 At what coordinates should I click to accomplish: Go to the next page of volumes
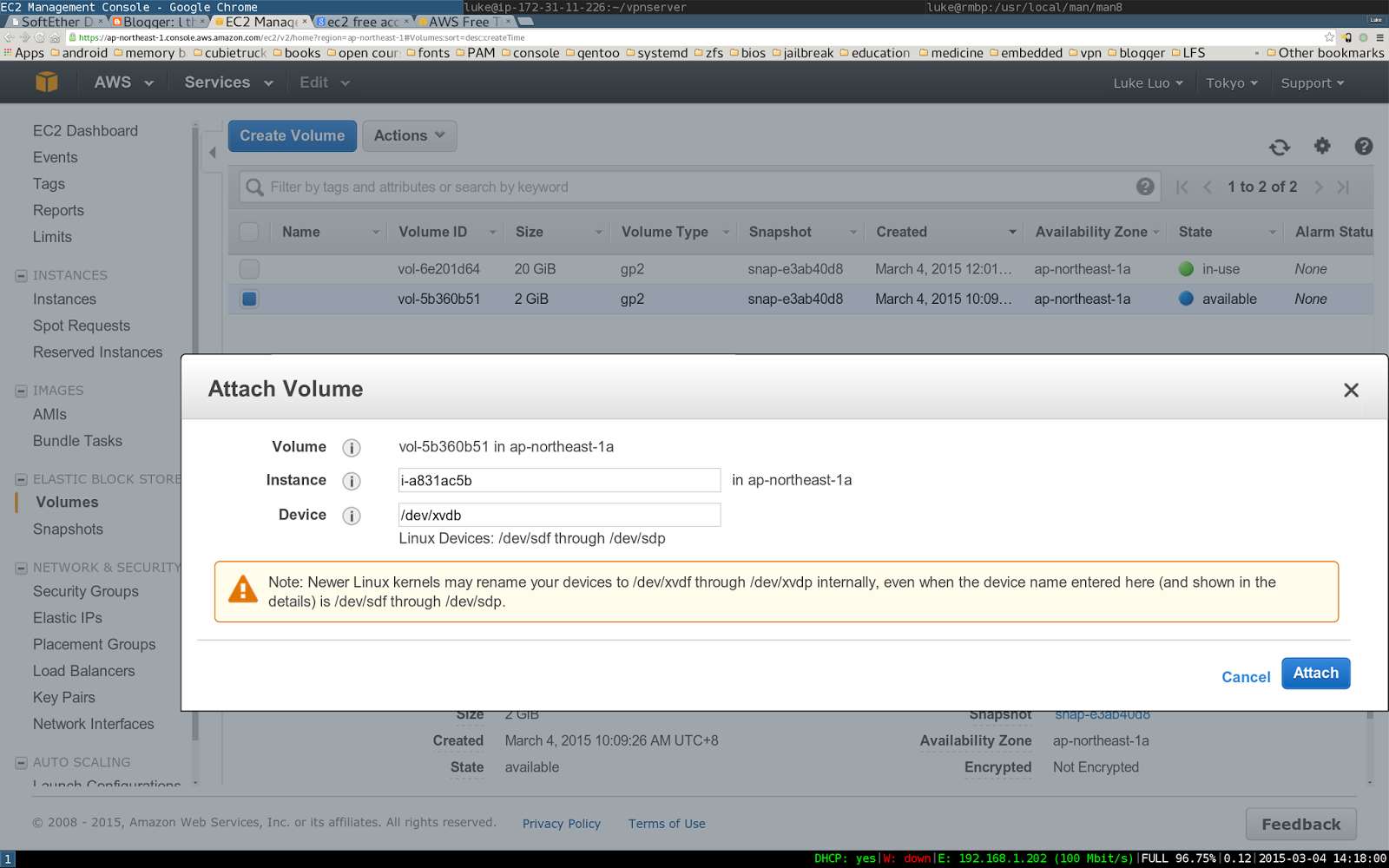click(1319, 187)
